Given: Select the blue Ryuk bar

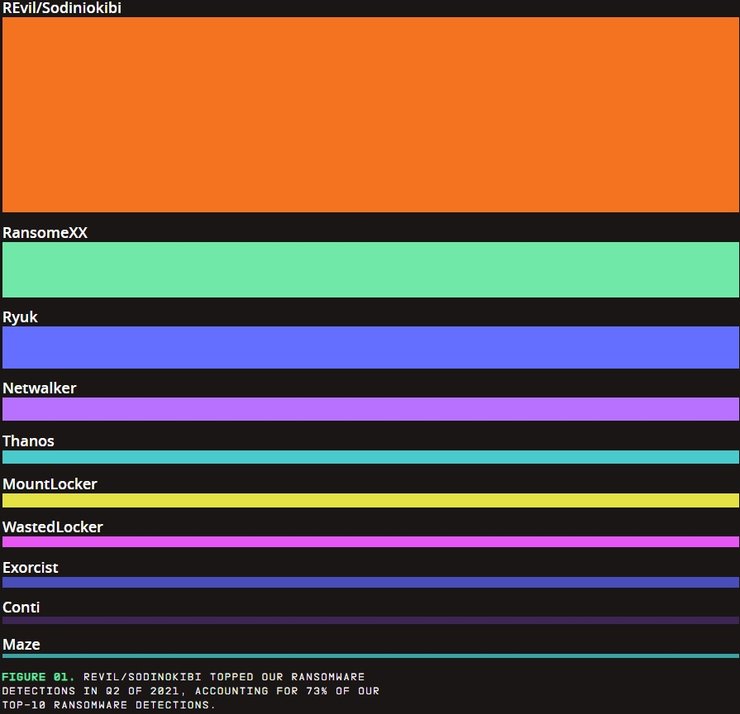Looking at the screenshot, I should coord(370,347).
